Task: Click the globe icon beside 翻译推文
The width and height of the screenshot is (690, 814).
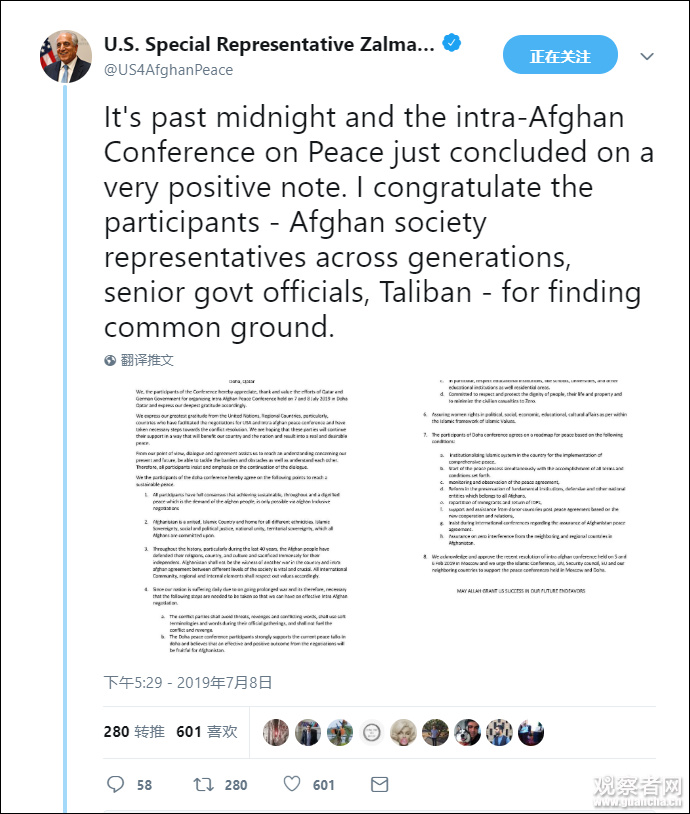Action: tap(110, 360)
